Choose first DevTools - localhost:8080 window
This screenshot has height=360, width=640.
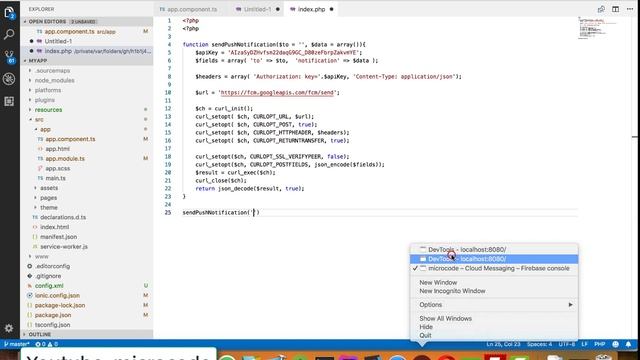494,249
